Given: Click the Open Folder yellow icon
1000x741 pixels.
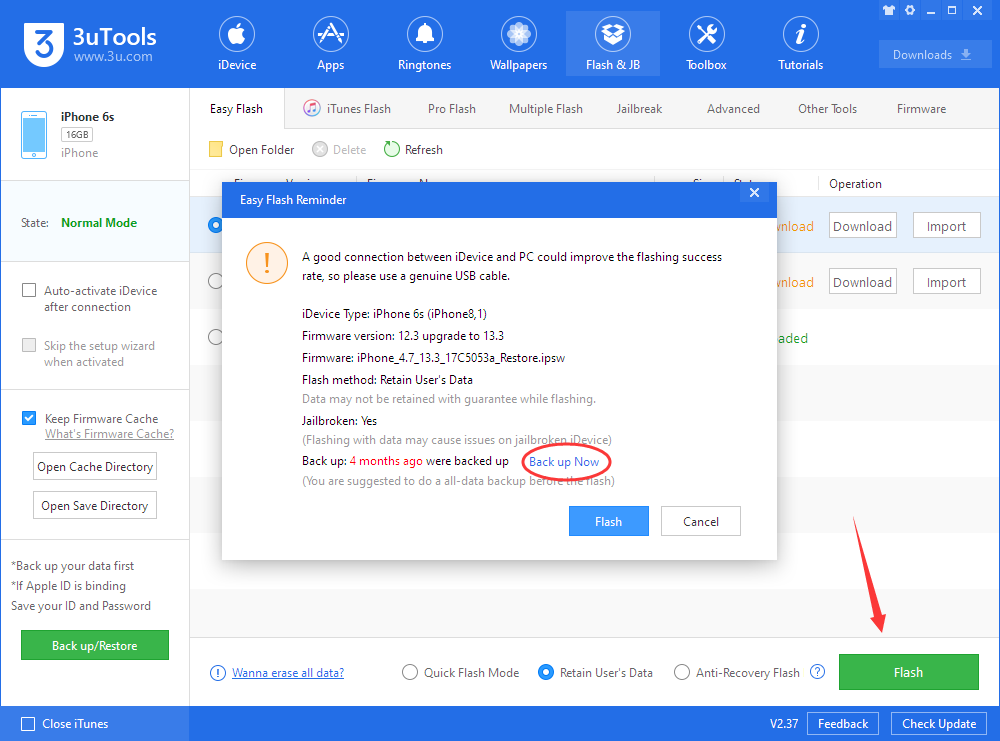Looking at the screenshot, I should 216,149.
